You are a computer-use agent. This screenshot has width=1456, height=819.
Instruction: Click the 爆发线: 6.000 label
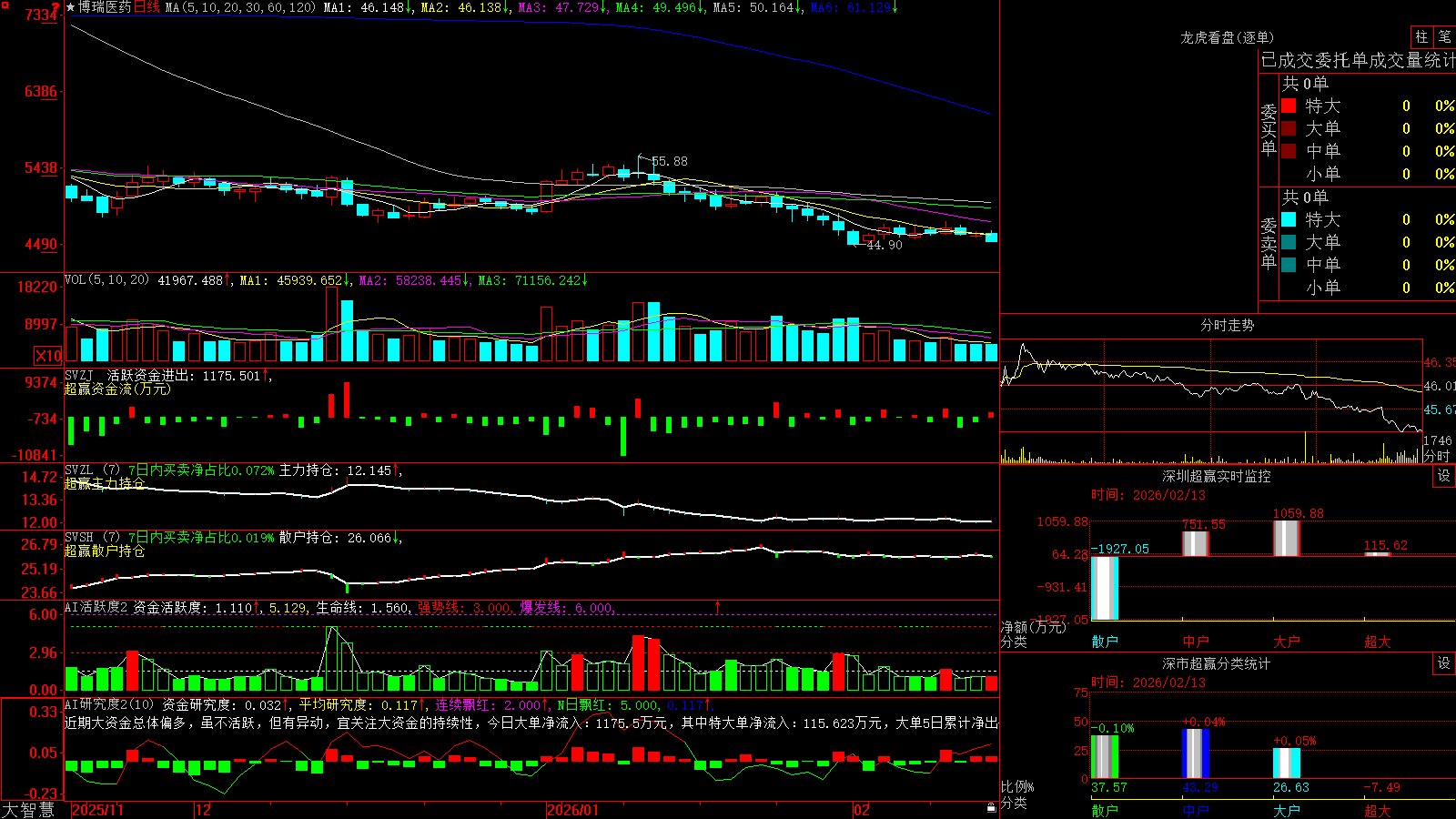[566, 608]
